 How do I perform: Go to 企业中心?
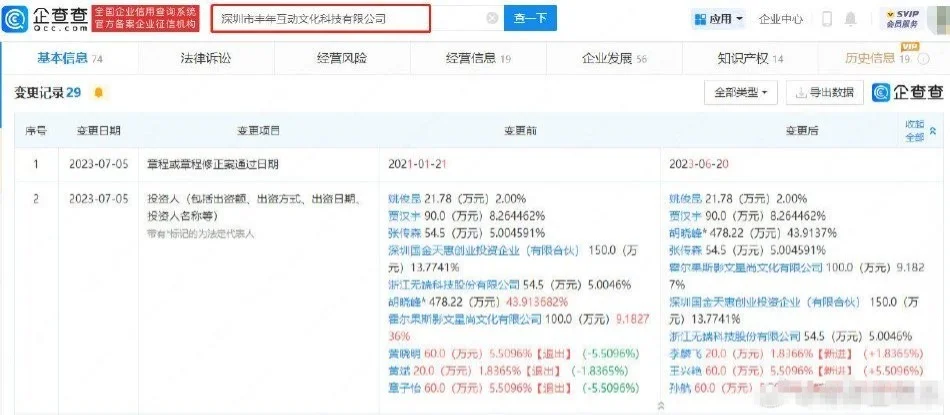780,19
